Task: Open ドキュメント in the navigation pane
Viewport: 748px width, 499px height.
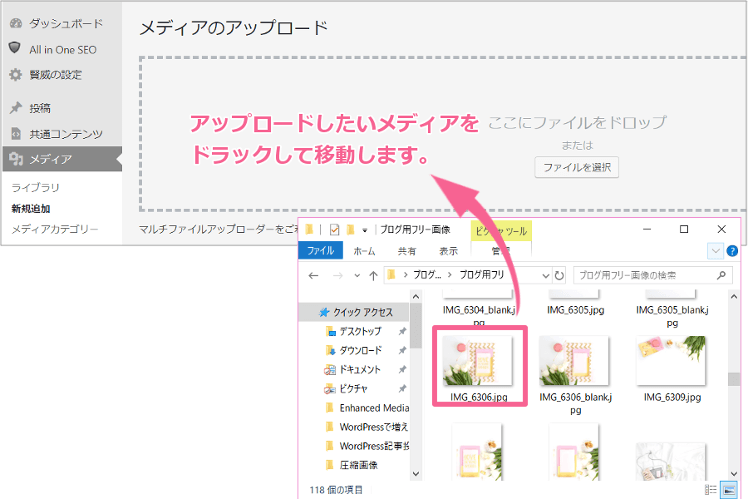Action: pyautogui.click(x=360, y=370)
